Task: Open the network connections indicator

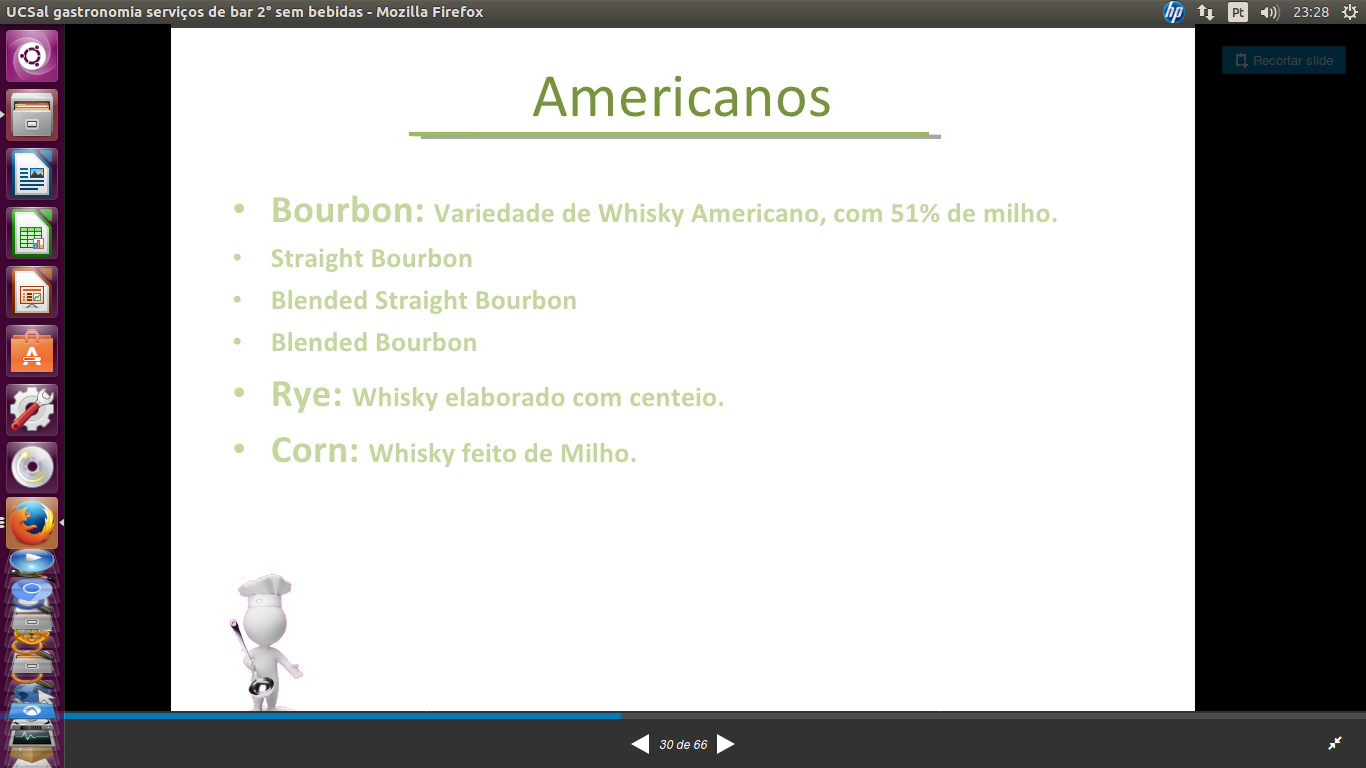Action: click(x=1206, y=12)
